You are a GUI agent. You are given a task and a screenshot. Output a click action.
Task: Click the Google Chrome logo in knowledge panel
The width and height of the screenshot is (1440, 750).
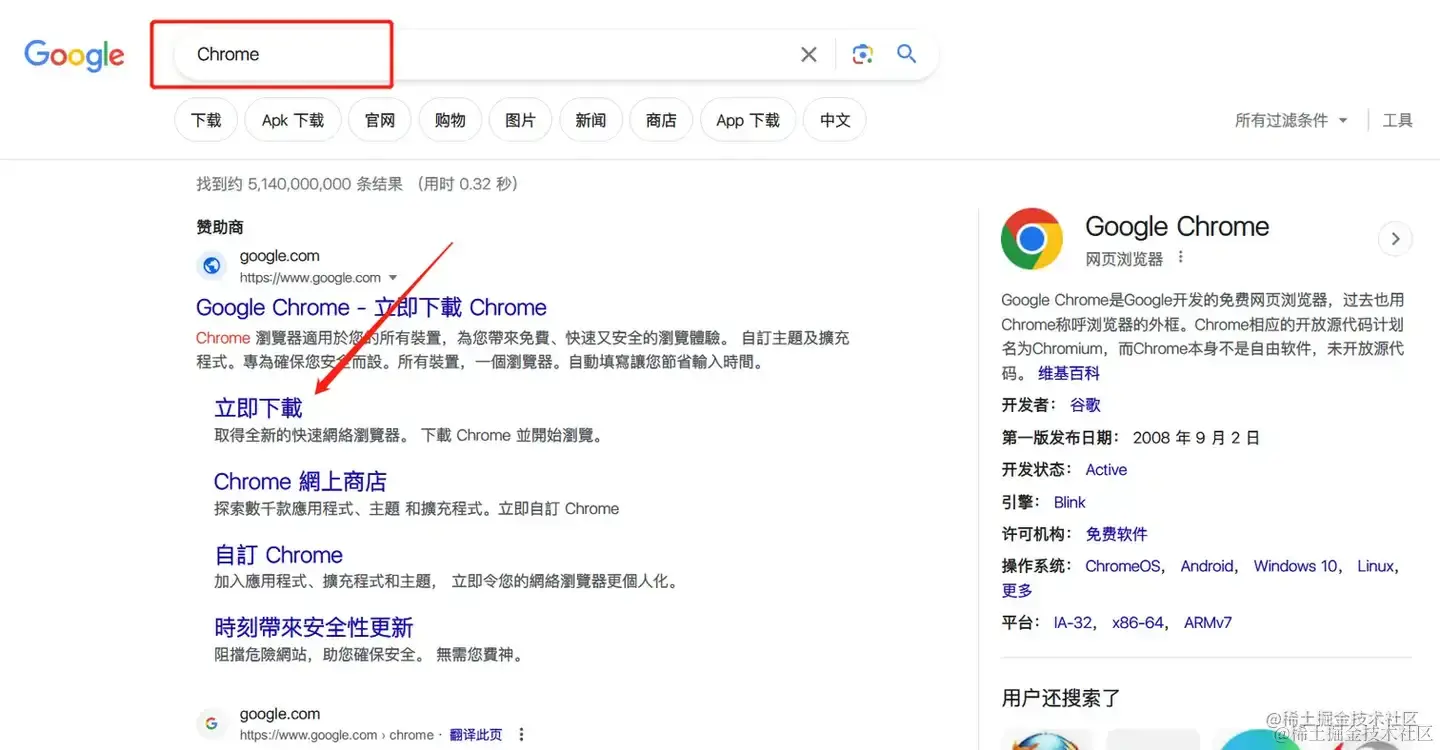pos(1032,239)
